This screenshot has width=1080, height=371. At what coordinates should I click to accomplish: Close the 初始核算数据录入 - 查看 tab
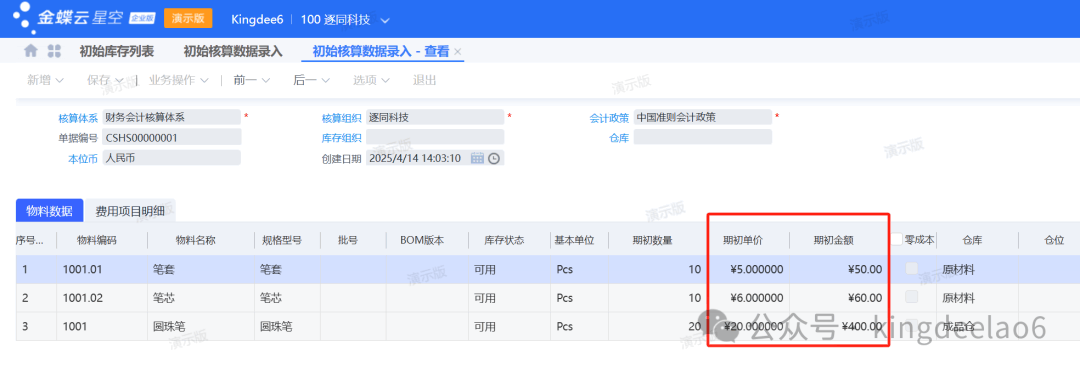[457, 52]
